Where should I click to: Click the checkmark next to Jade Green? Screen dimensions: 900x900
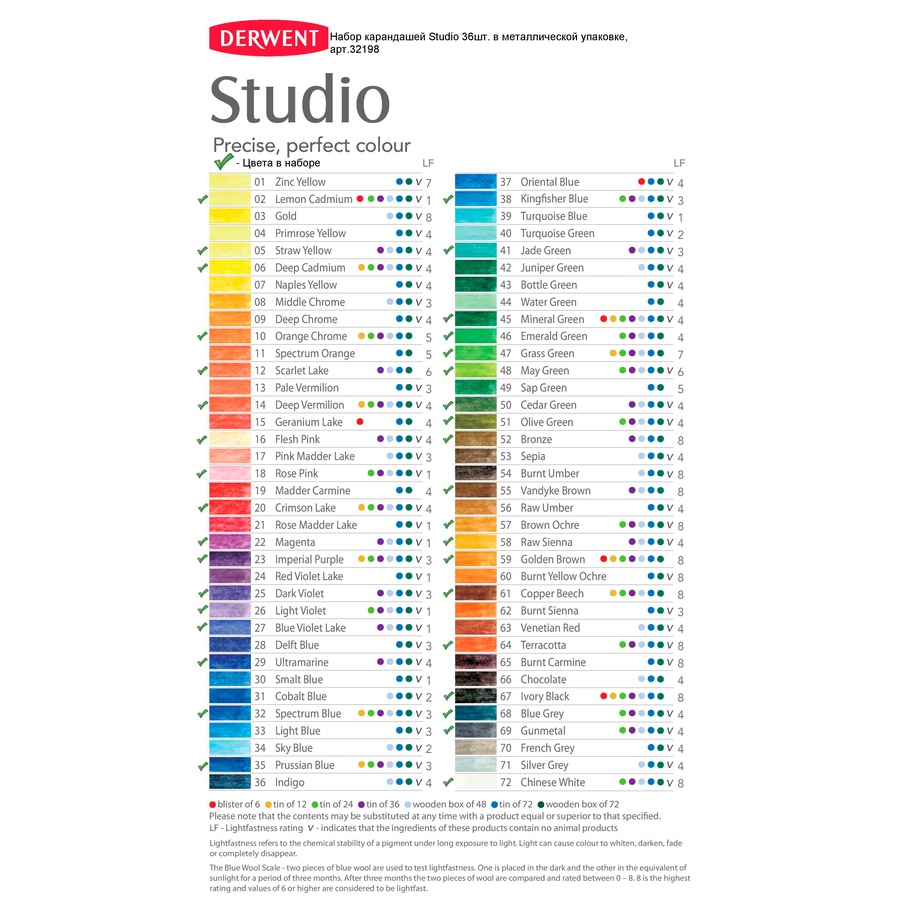tap(448, 250)
